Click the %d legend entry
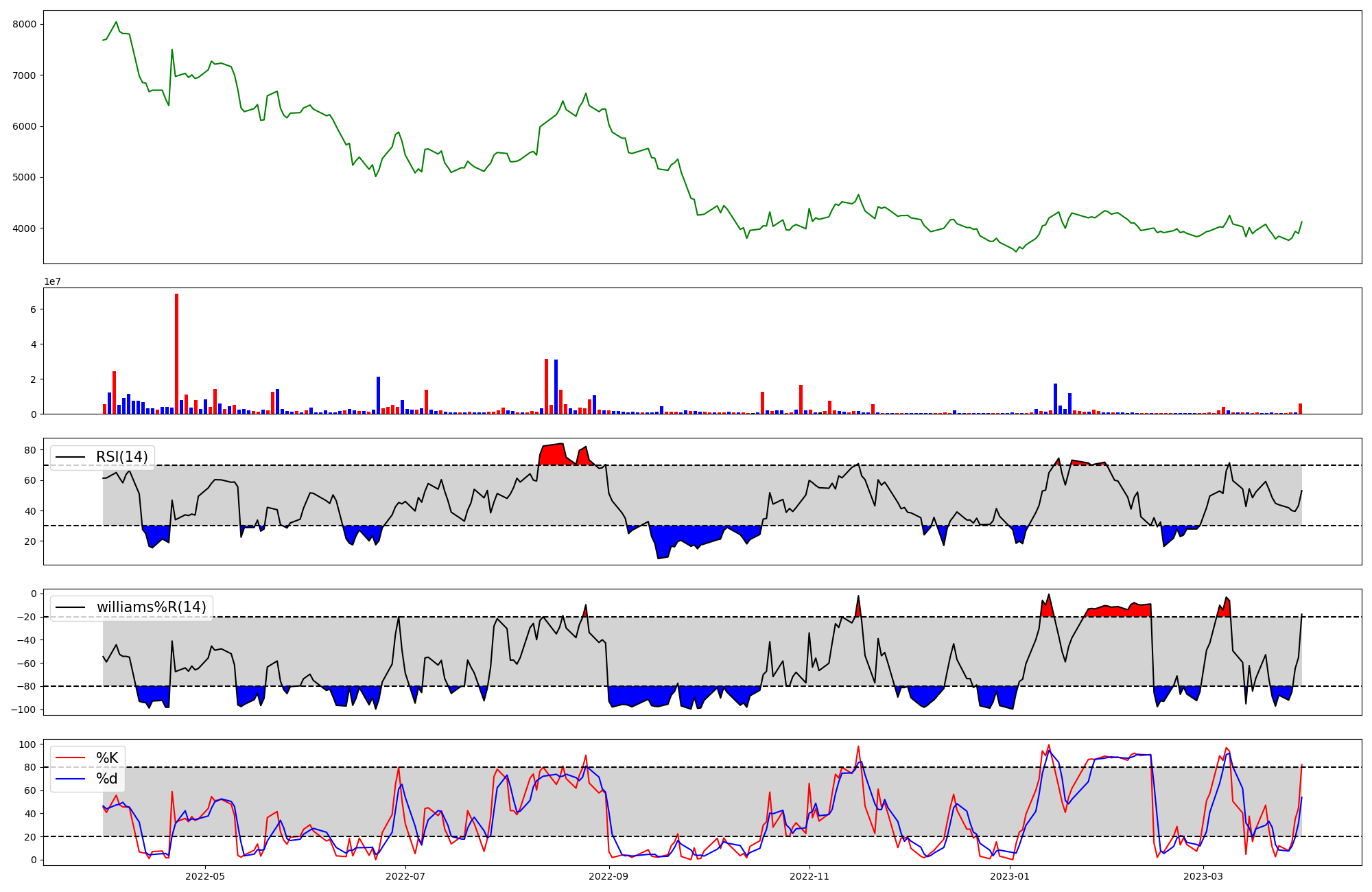Screen dimensions: 1372x892 point(107,779)
